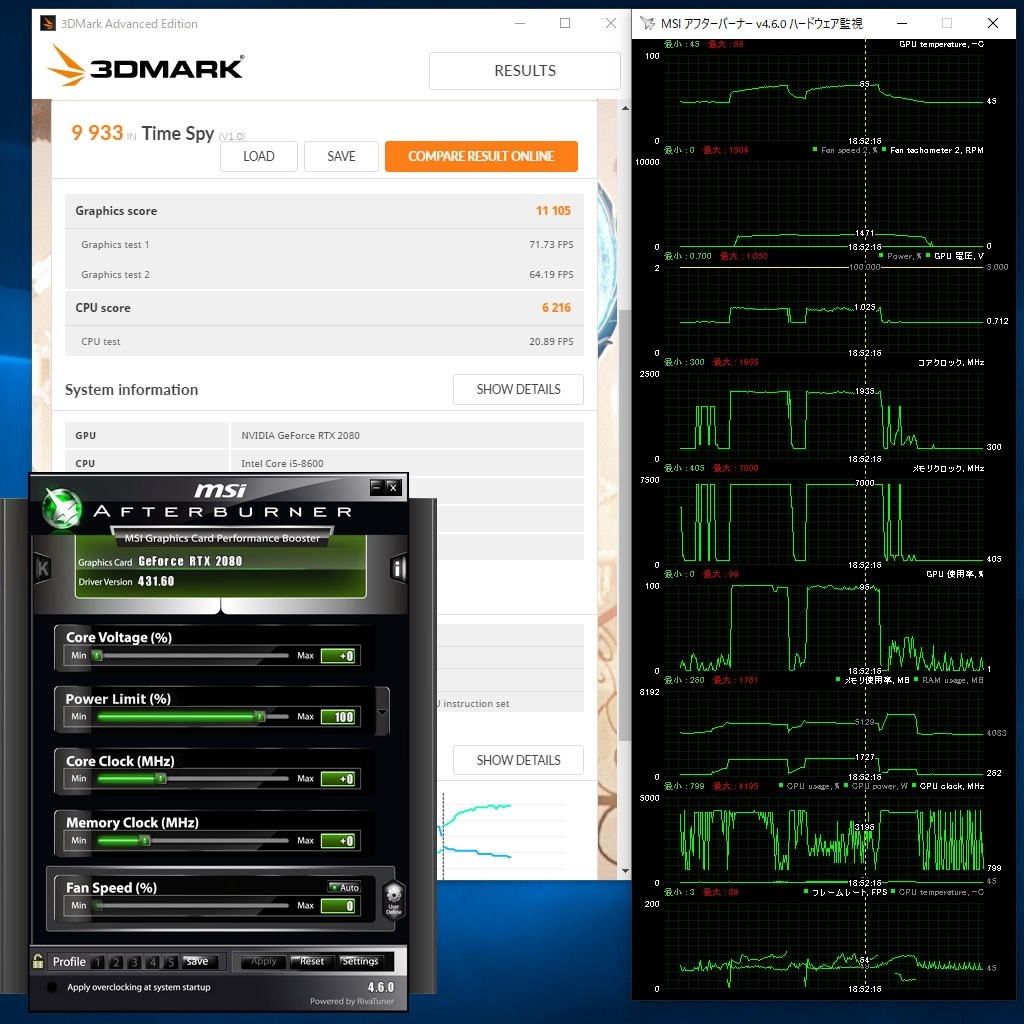Click the Core Clock +0 value field
Viewport: 1024px width, 1024px height.
coord(338,778)
